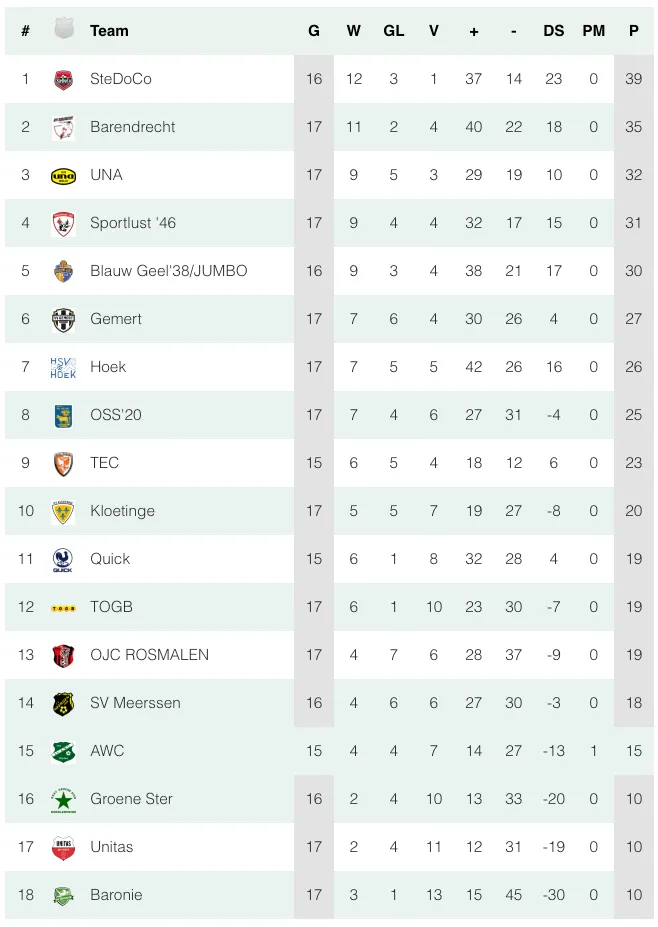This screenshot has height=927, width=658.
Task: Click the DS goal difference header
Action: click(554, 31)
